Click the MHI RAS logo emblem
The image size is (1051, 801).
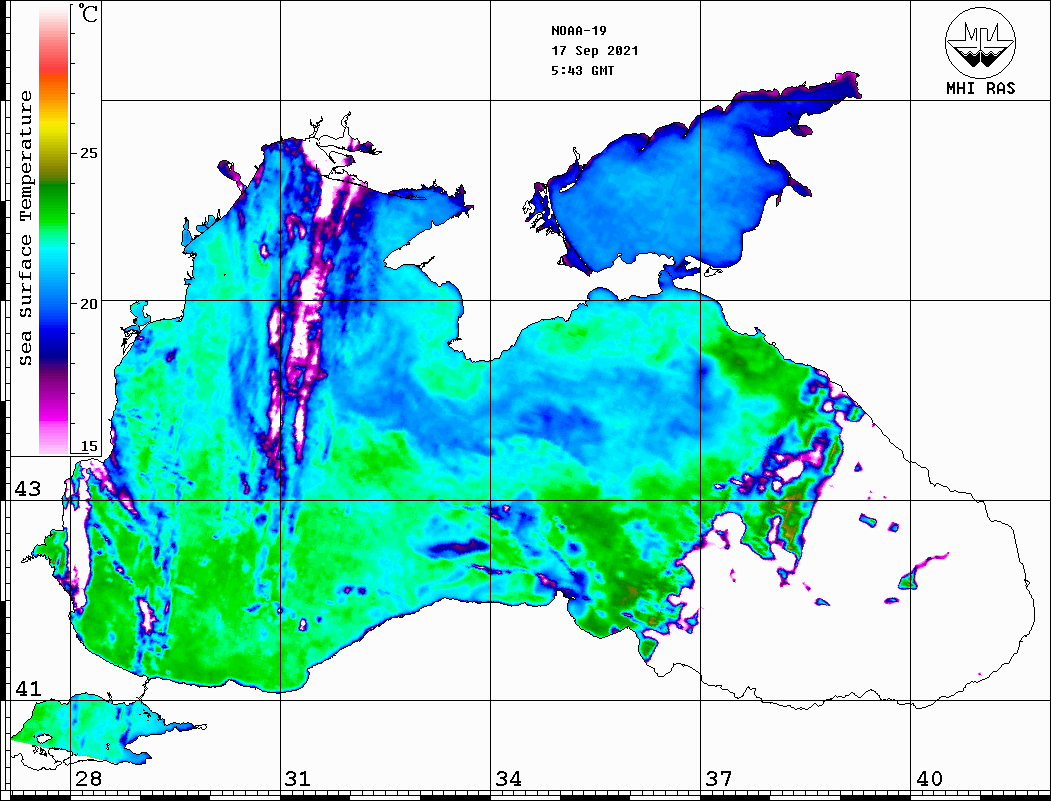tap(981, 43)
